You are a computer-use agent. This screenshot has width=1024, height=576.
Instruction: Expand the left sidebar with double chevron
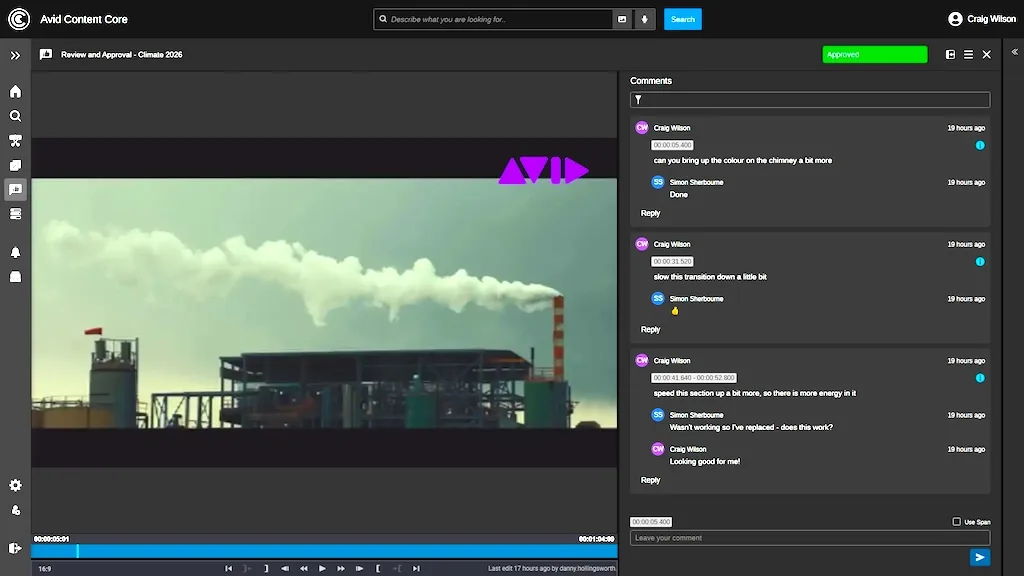15,56
